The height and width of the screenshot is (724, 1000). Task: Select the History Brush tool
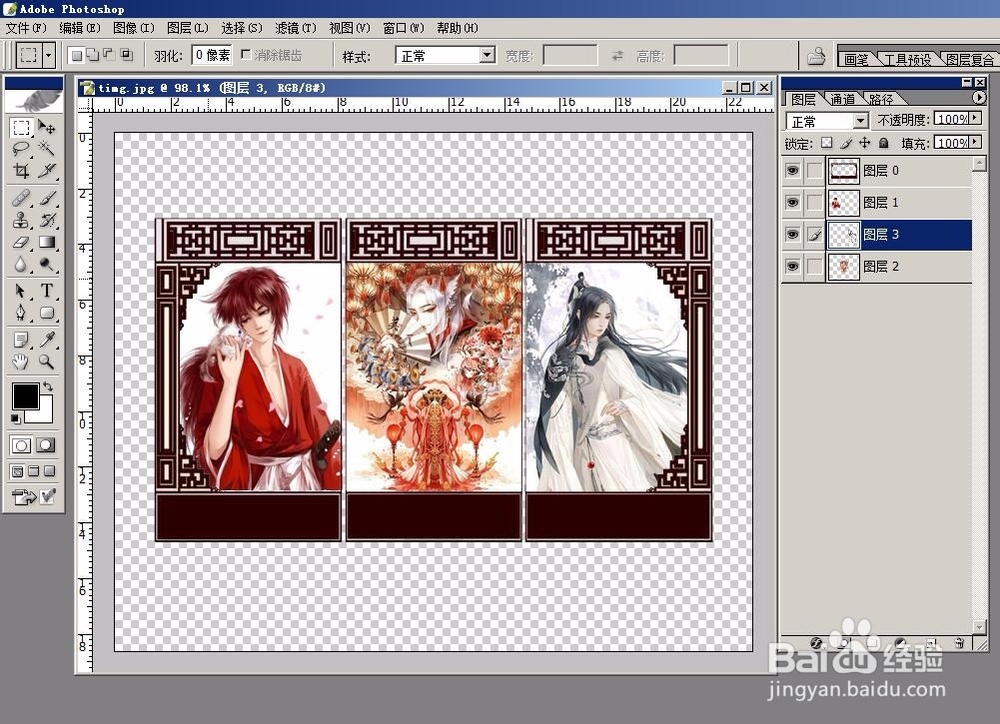[x=46, y=221]
